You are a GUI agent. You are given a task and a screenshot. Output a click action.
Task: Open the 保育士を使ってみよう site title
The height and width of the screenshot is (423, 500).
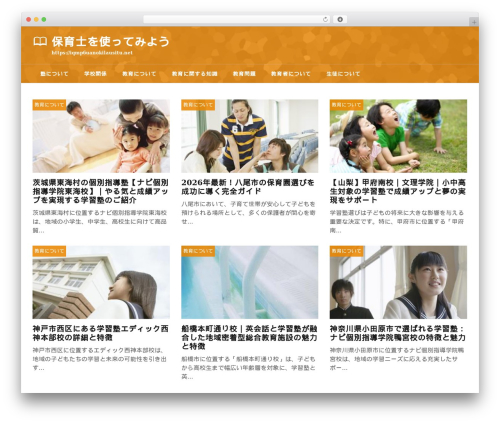(110, 42)
